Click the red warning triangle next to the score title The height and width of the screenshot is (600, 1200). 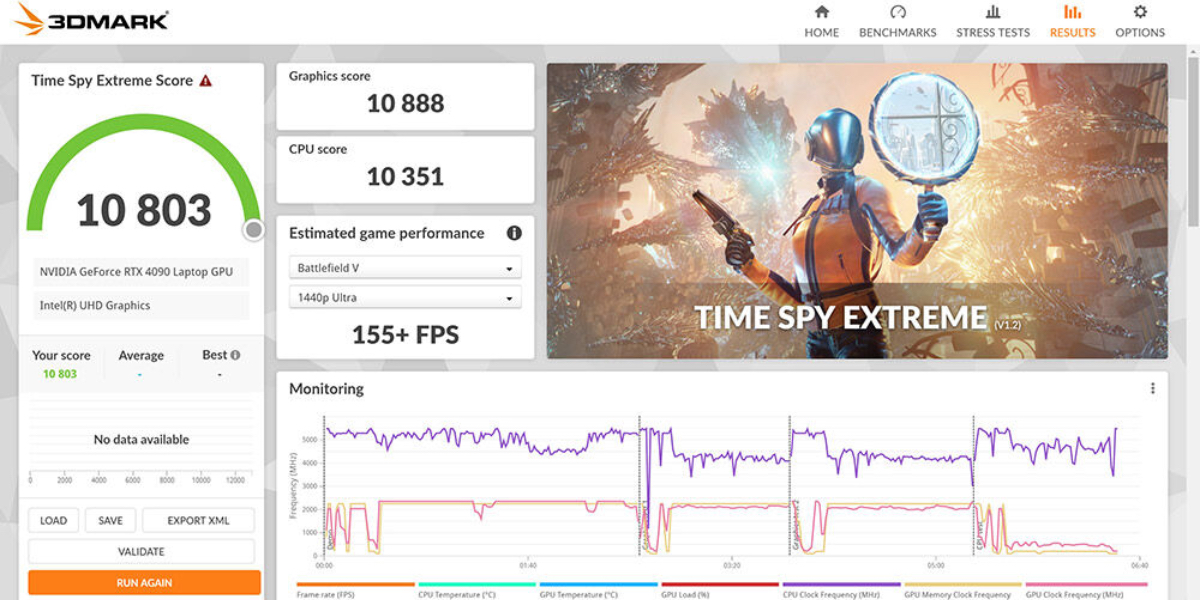point(205,81)
